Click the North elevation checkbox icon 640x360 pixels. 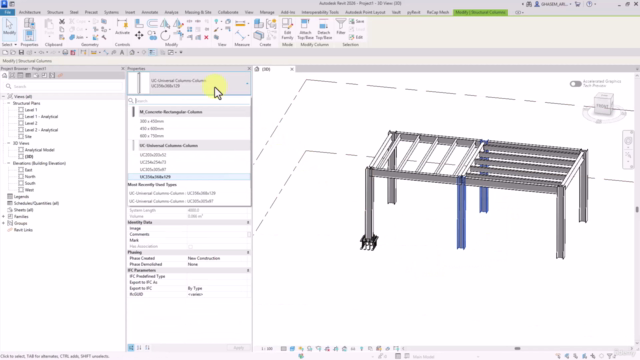click(21, 176)
